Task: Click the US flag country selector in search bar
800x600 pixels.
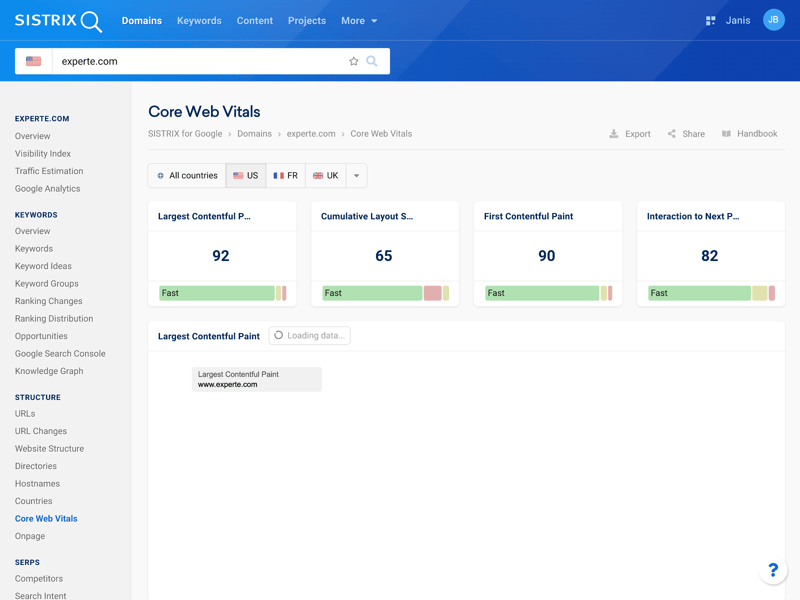Action: 34,61
